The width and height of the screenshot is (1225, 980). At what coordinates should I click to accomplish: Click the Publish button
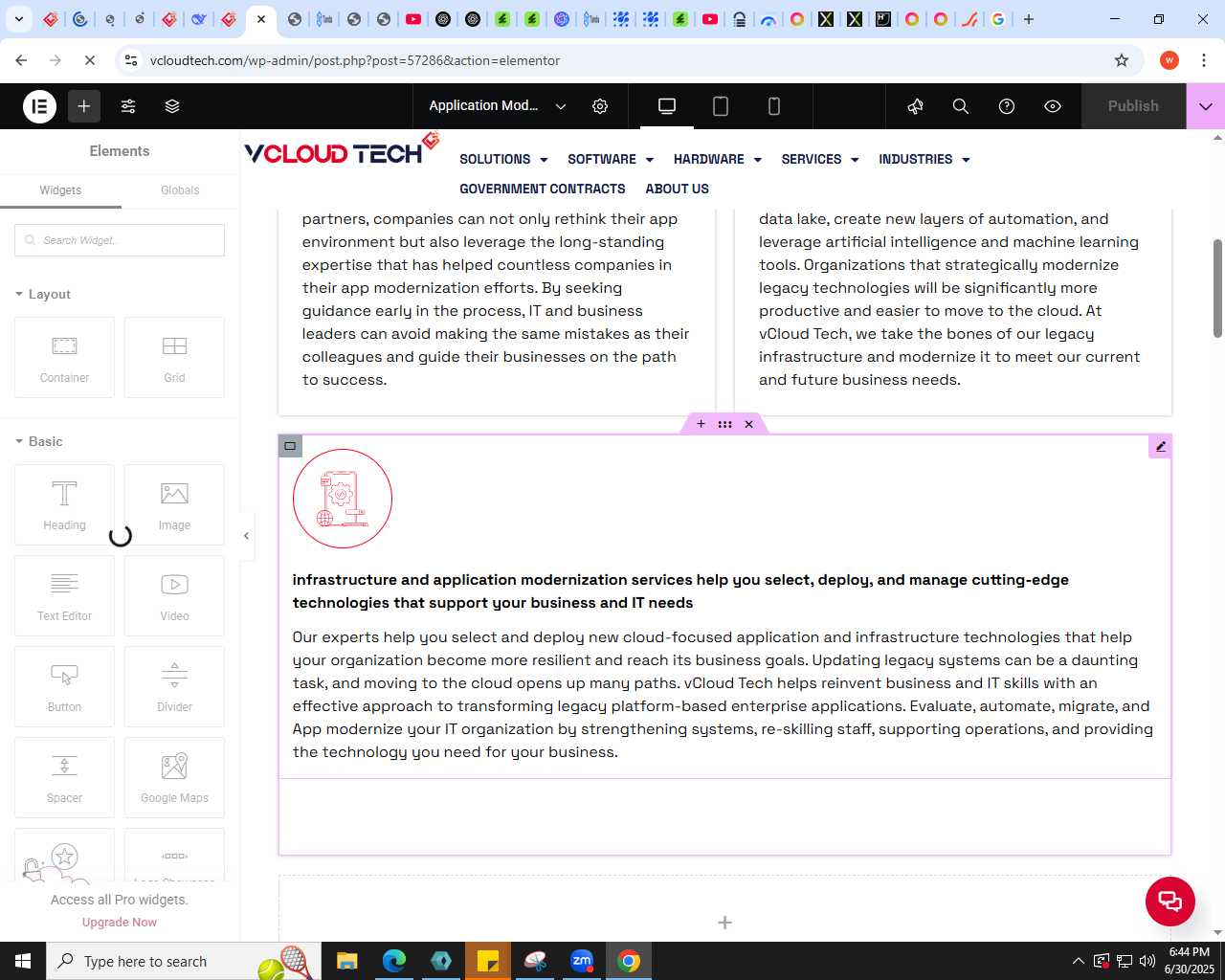pos(1133,106)
